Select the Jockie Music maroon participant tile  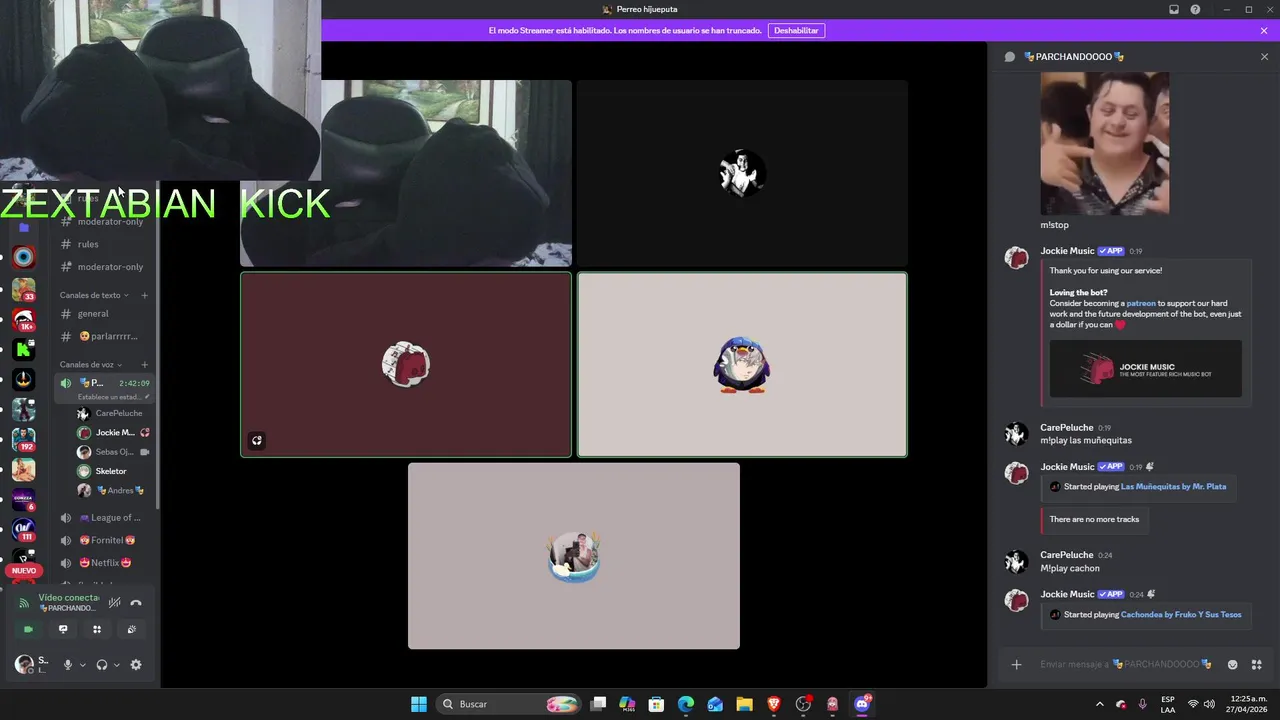click(406, 365)
